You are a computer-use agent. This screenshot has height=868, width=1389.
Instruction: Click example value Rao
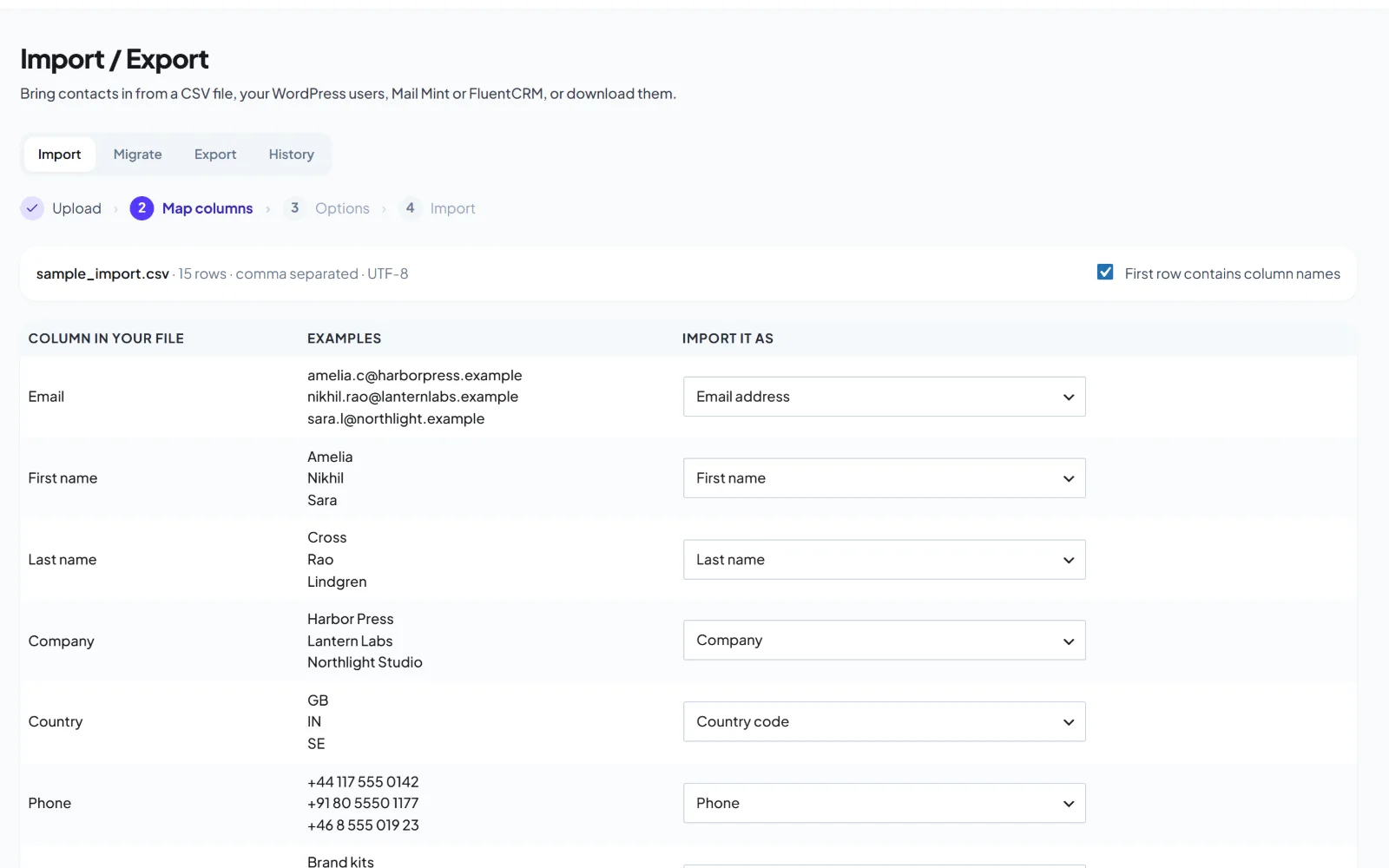(320, 560)
